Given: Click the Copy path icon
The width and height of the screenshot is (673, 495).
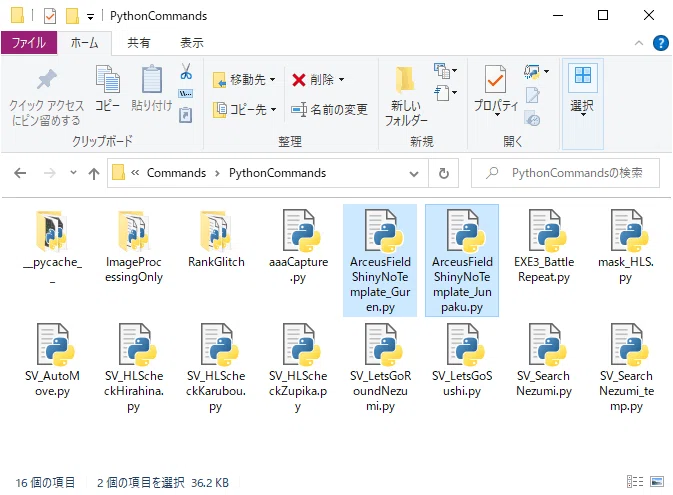Looking at the screenshot, I should coord(185,94).
